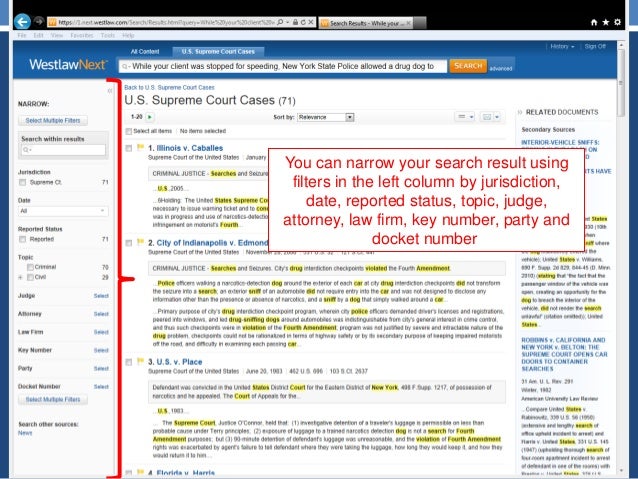Open the browser Favorites star icon
This screenshot has width=638, height=479.
click(x=605, y=22)
